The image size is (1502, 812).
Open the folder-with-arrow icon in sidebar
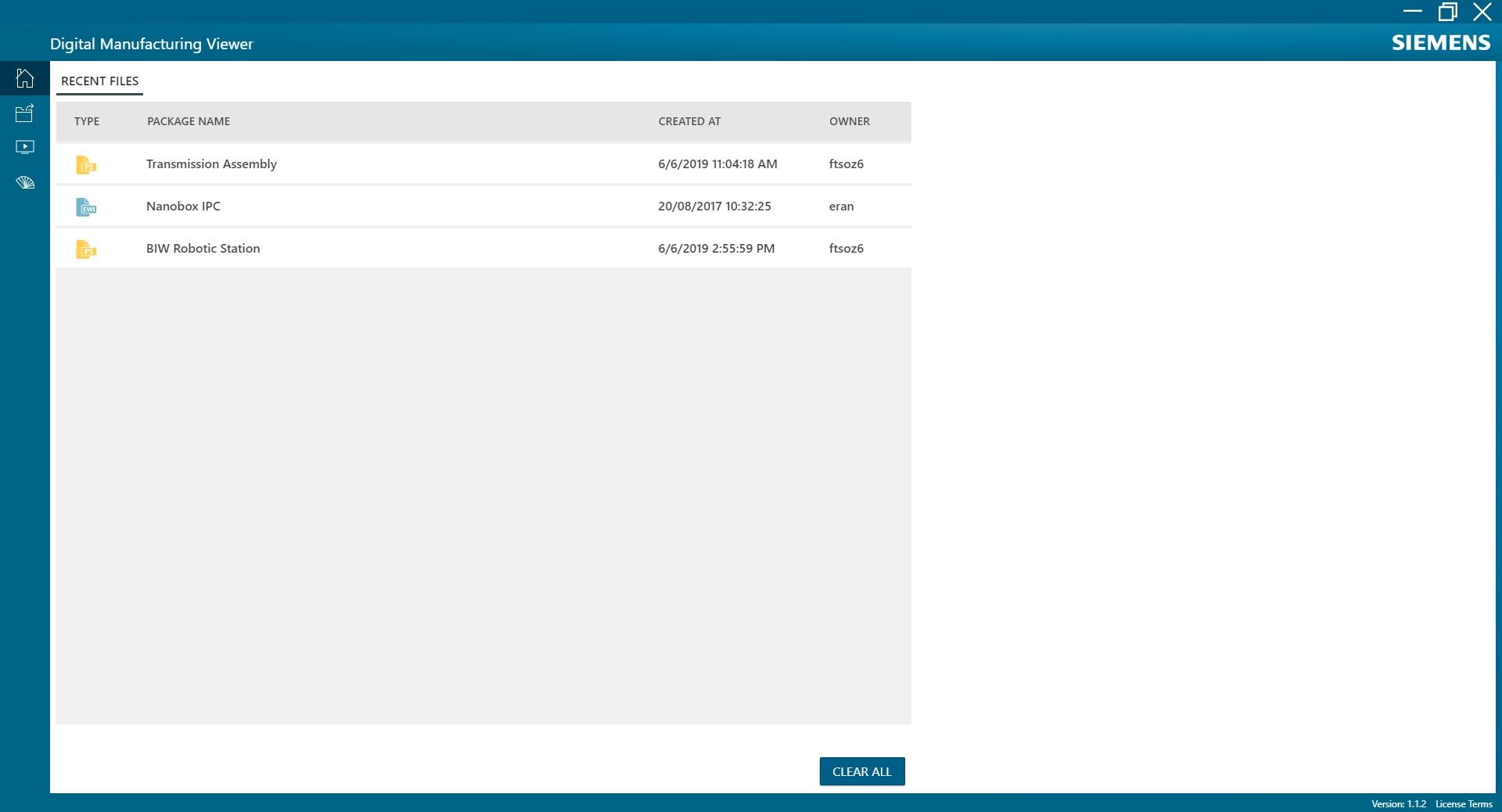(x=25, y=113)
